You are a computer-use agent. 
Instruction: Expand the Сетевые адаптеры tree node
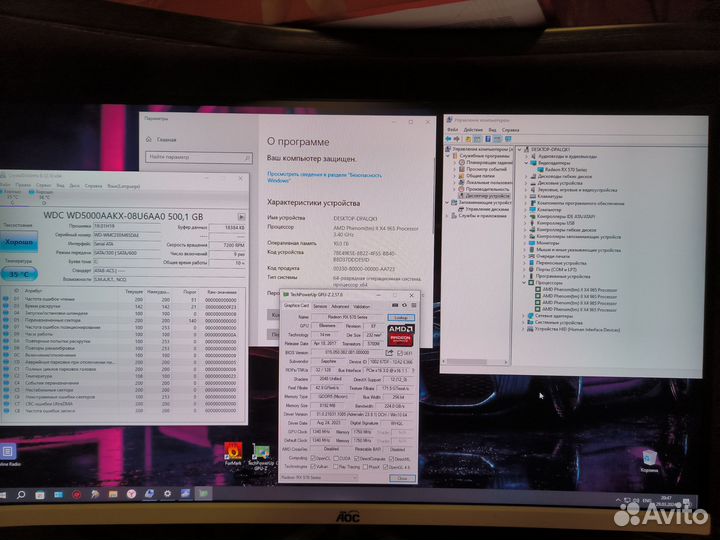click(x=523, y=316)
